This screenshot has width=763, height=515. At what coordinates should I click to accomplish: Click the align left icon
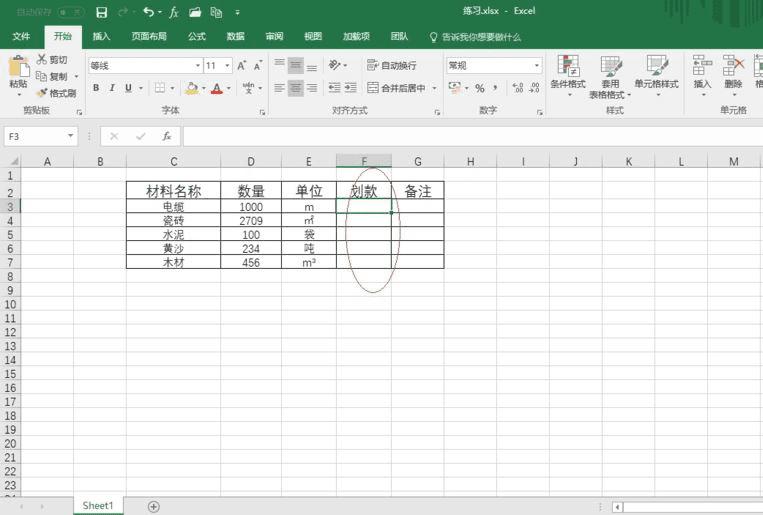click(x=279, y=88)
